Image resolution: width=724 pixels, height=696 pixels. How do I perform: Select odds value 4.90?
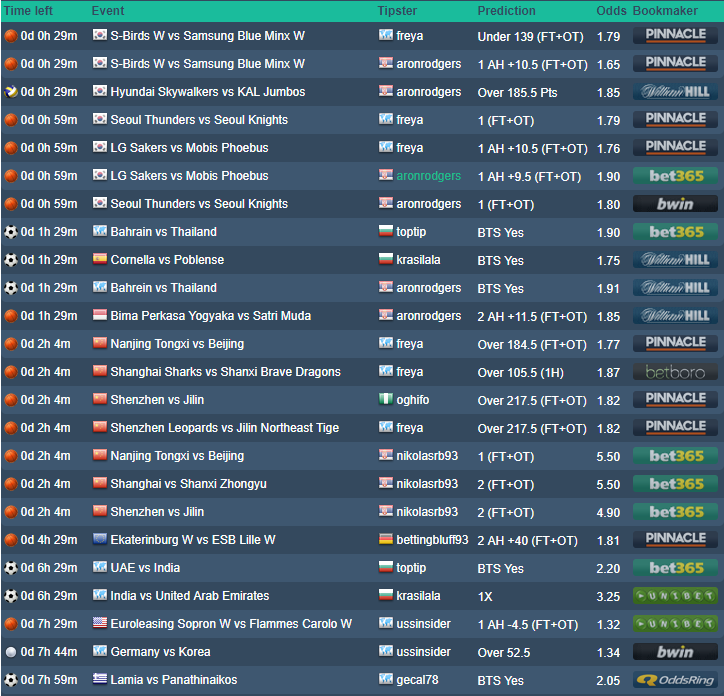click(608, 513)
